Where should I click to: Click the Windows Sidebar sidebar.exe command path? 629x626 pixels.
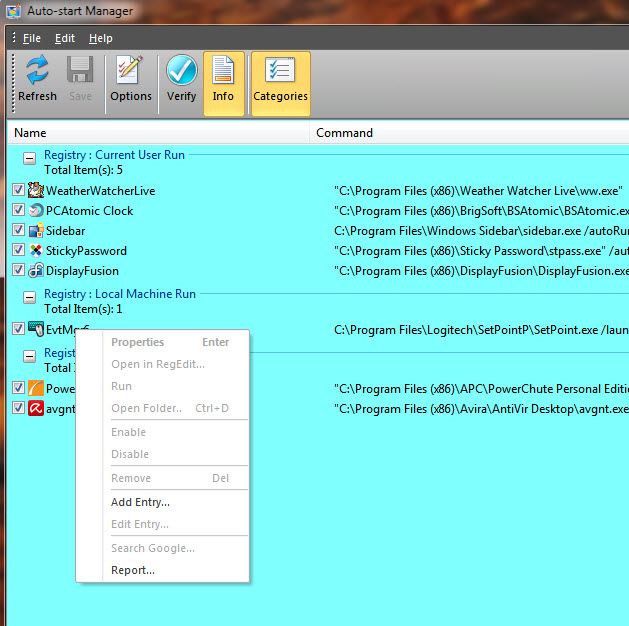pos(481,231)
